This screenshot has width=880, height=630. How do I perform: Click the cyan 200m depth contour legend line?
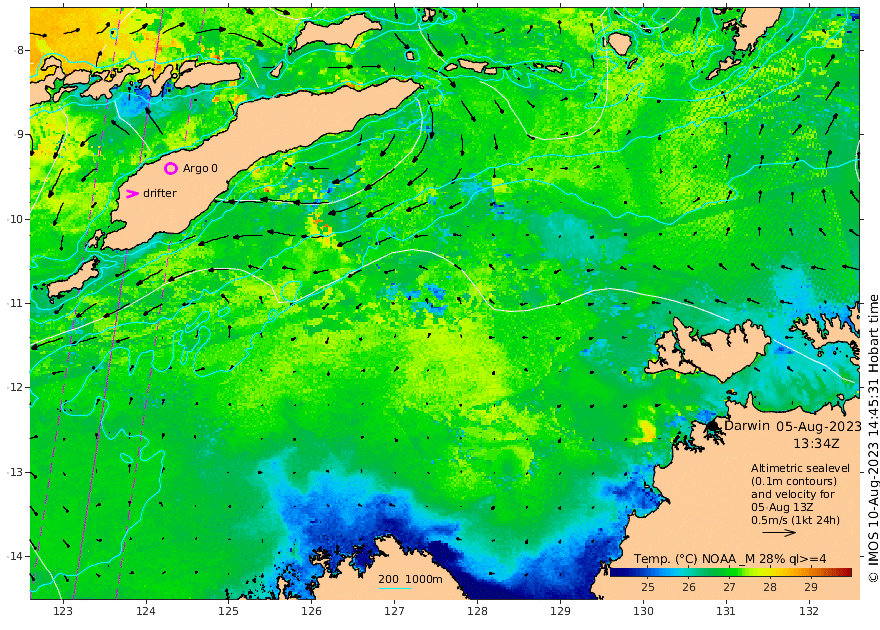pos(395,588)
